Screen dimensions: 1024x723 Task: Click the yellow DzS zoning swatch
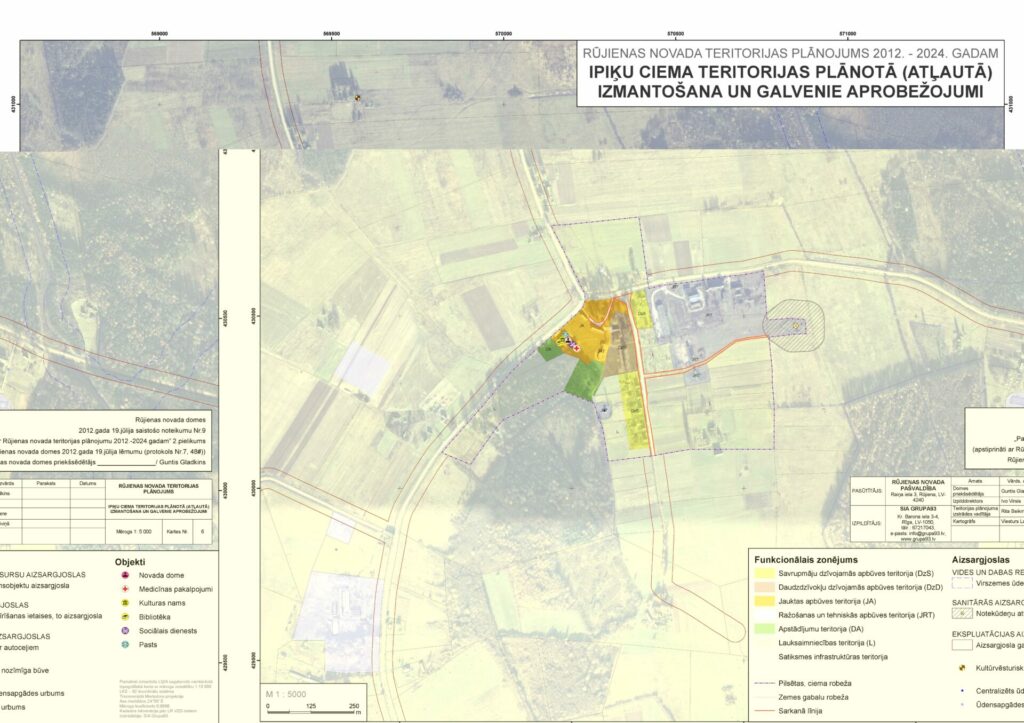tap(763, 573)
